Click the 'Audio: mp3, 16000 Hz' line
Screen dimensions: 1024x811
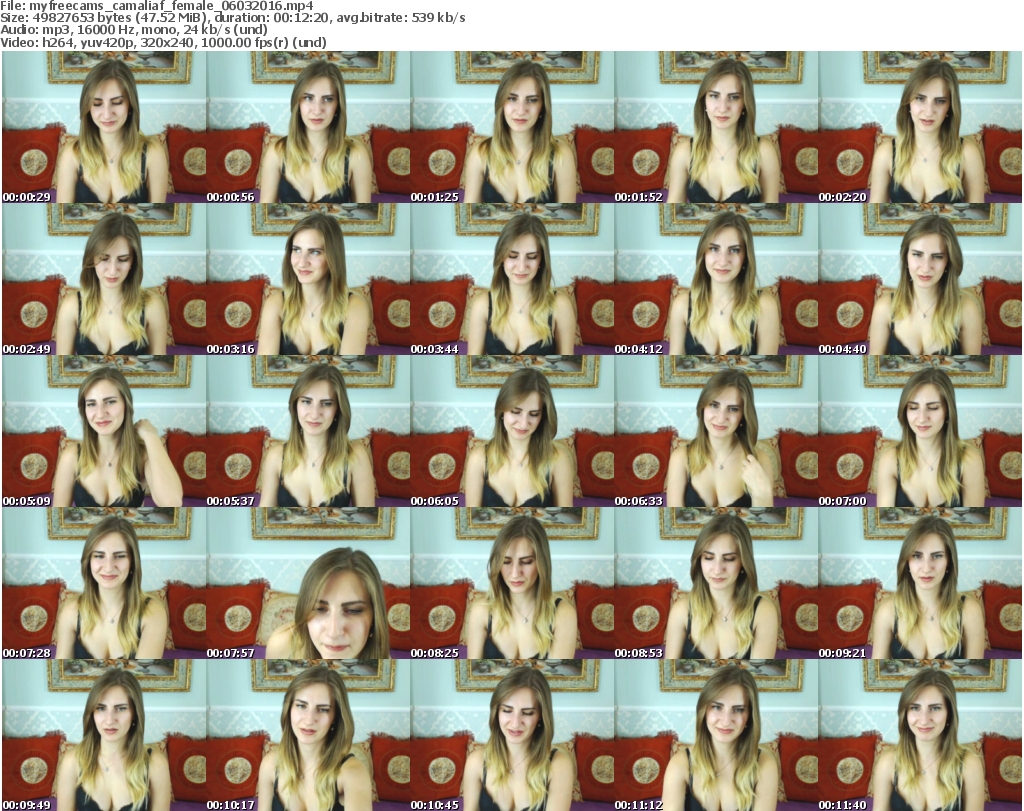(134, 30)
